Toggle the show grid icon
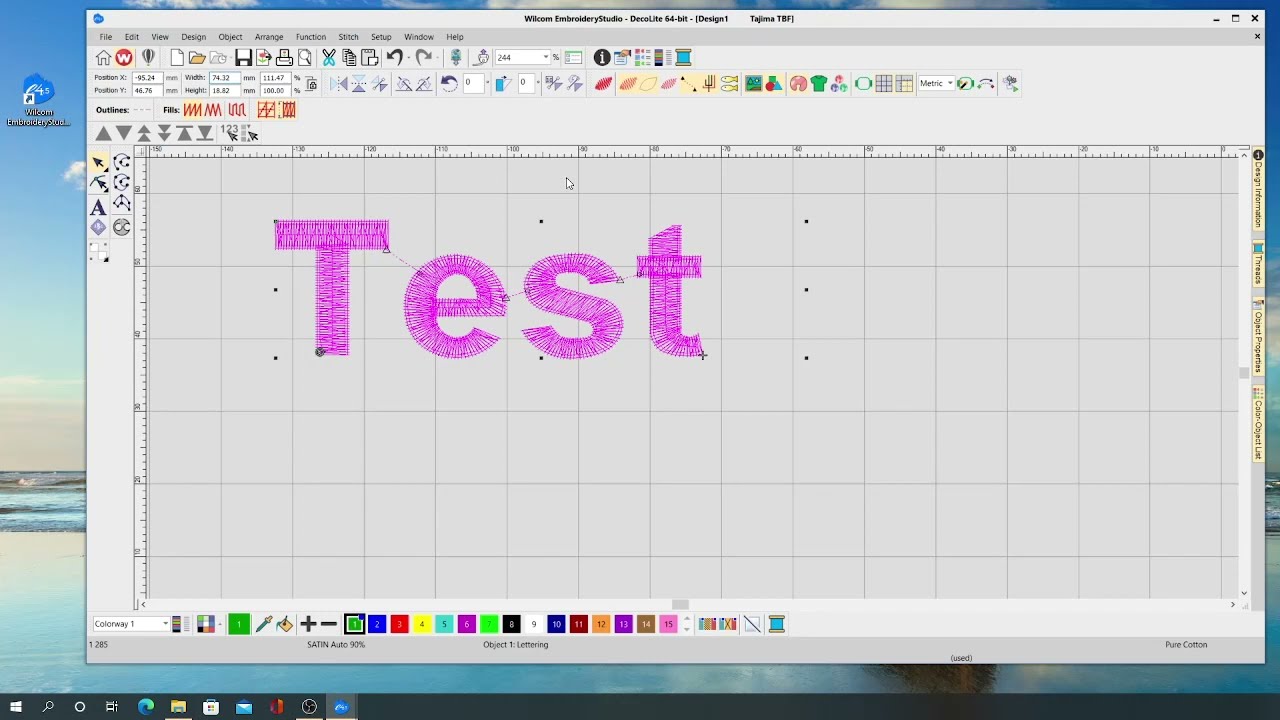This screenshot has height=720, width=1280. [x=884, y=84]
